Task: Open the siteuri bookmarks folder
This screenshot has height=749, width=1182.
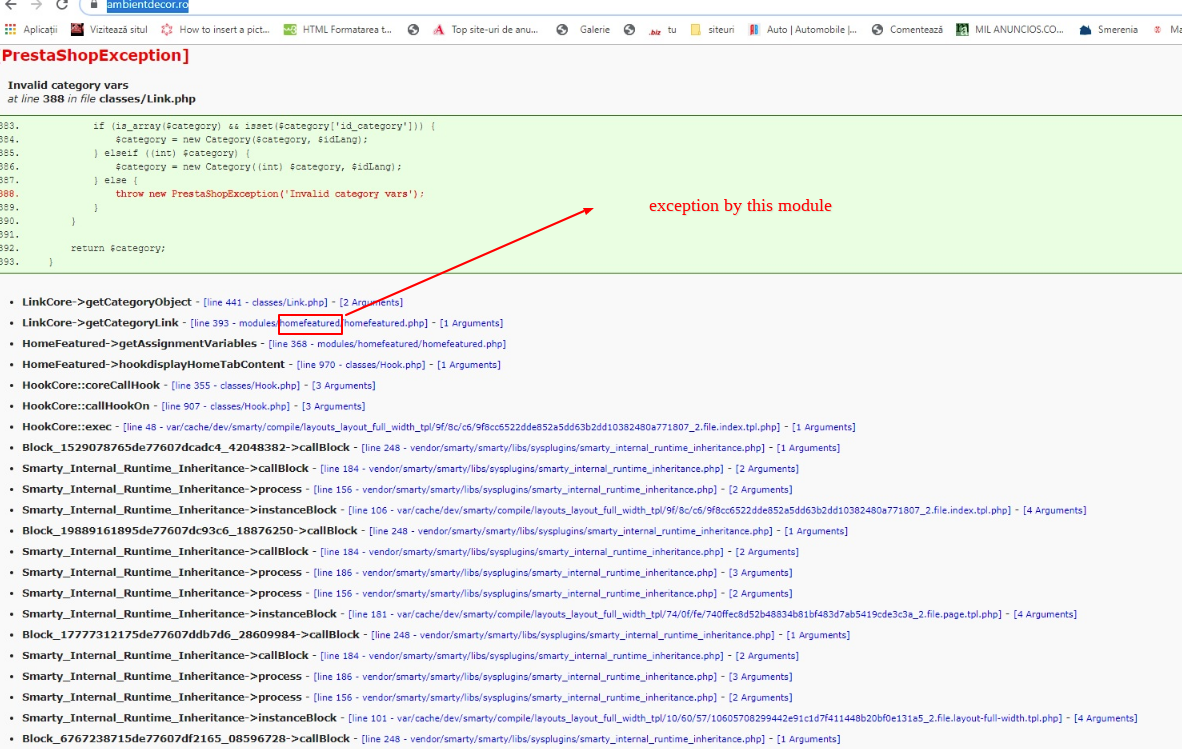Action: (x=712, y=29)
